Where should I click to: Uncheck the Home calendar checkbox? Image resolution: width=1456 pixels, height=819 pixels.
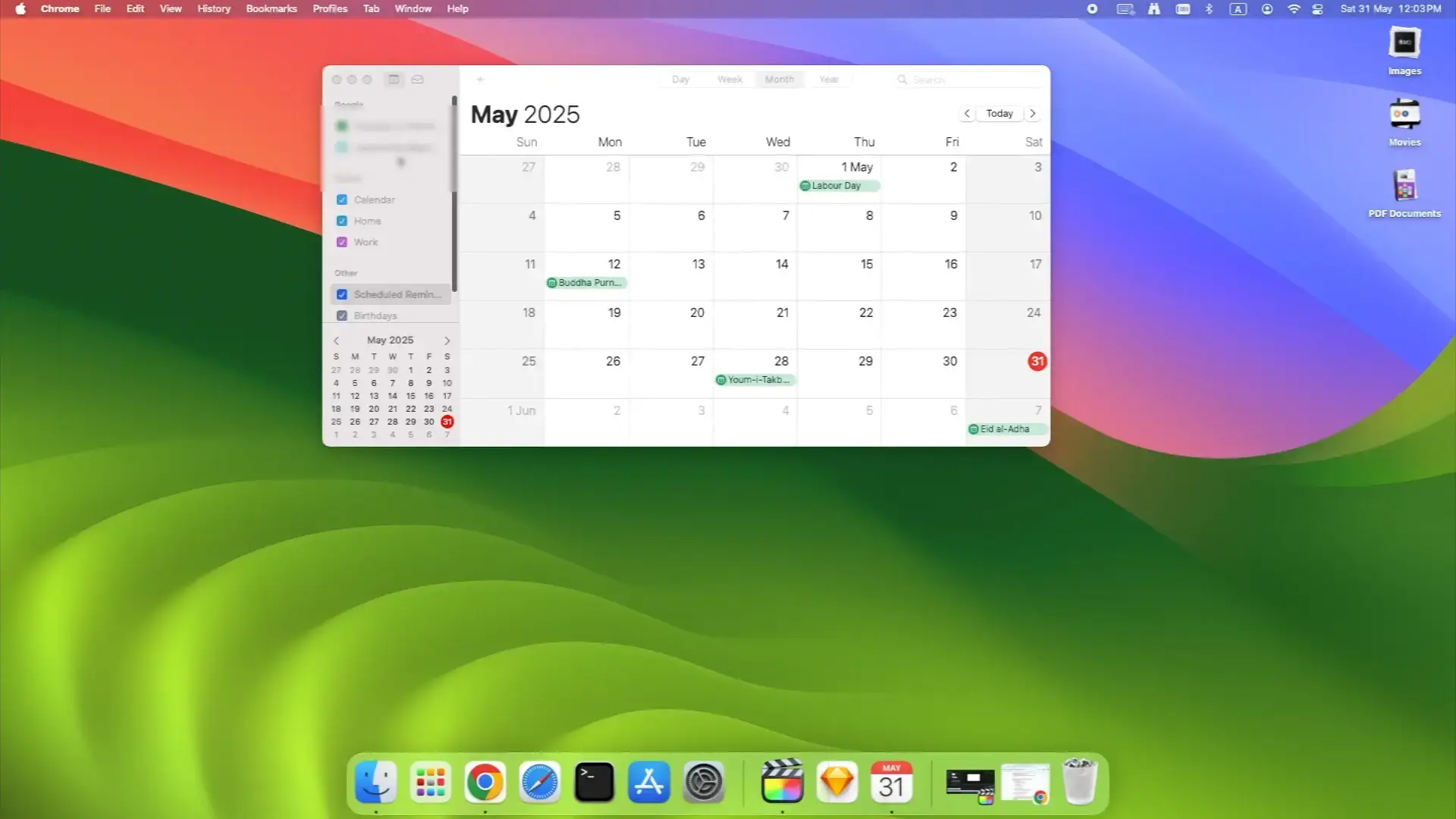pos(342,221)
